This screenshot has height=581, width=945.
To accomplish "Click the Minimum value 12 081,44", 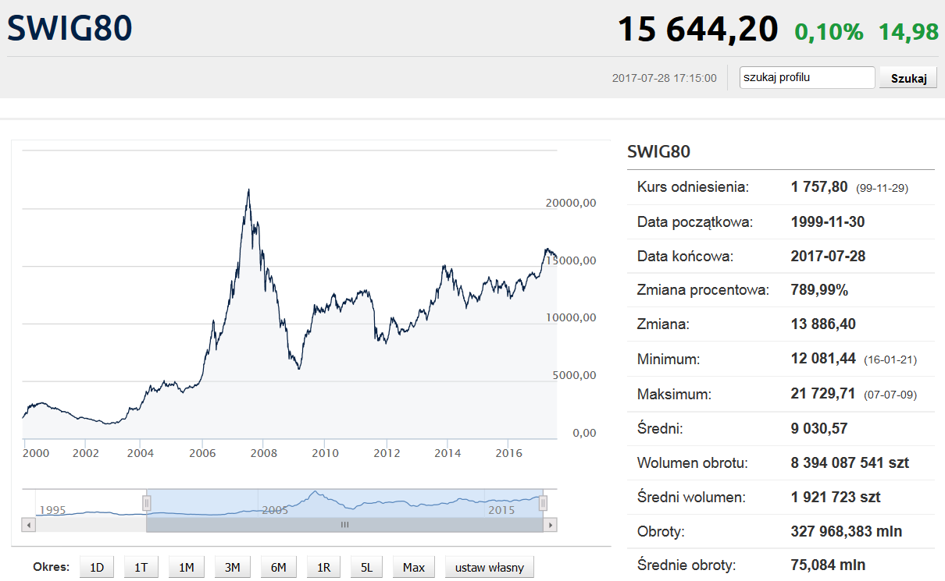I will coord(823,359).
